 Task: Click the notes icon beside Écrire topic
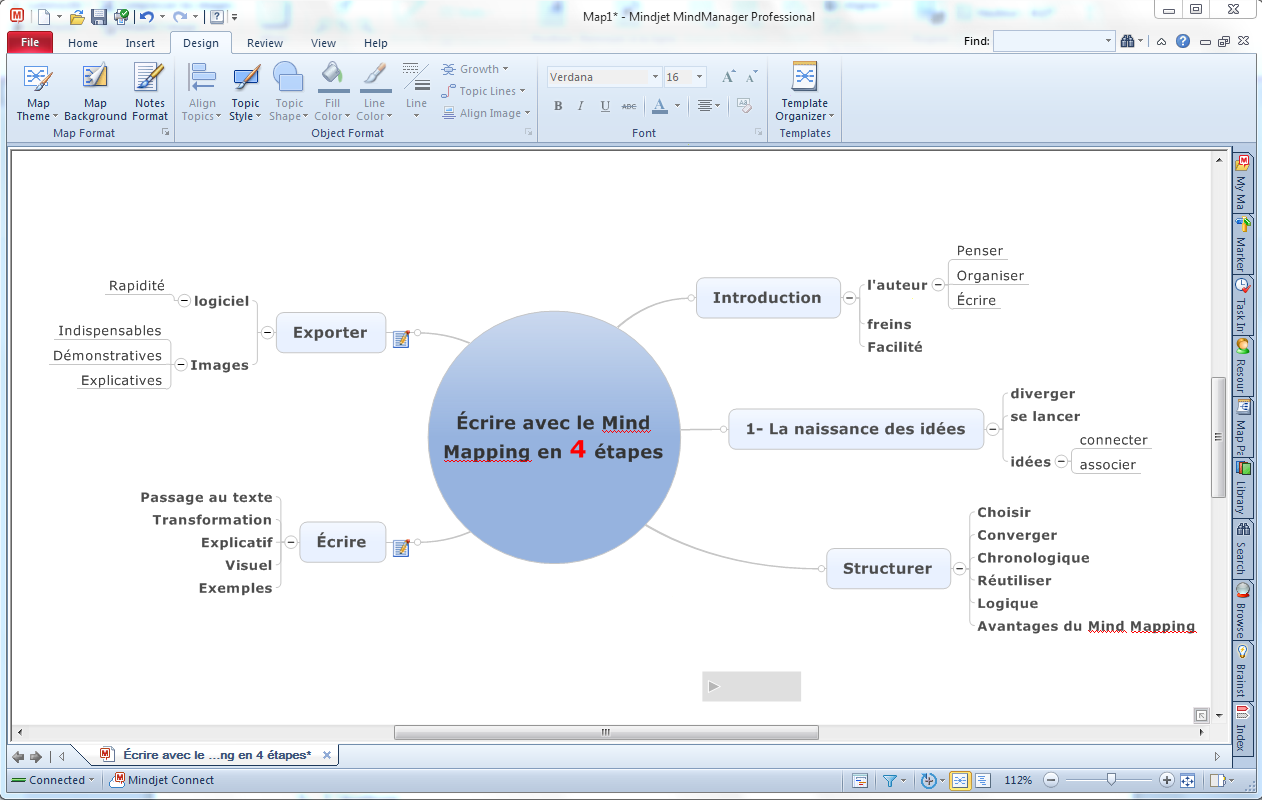[x=401, y=547]
